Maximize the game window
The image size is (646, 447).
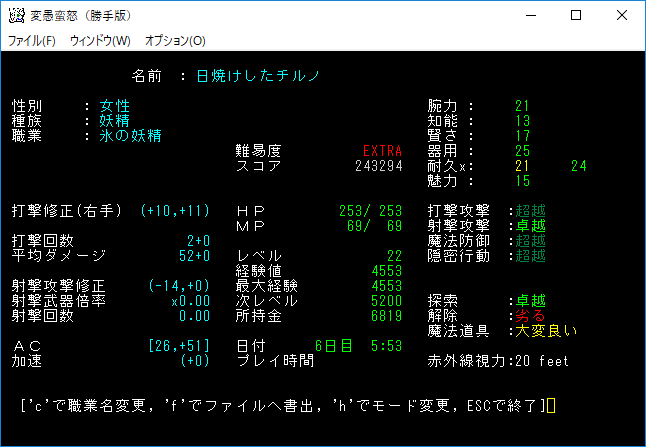[575, 16]
